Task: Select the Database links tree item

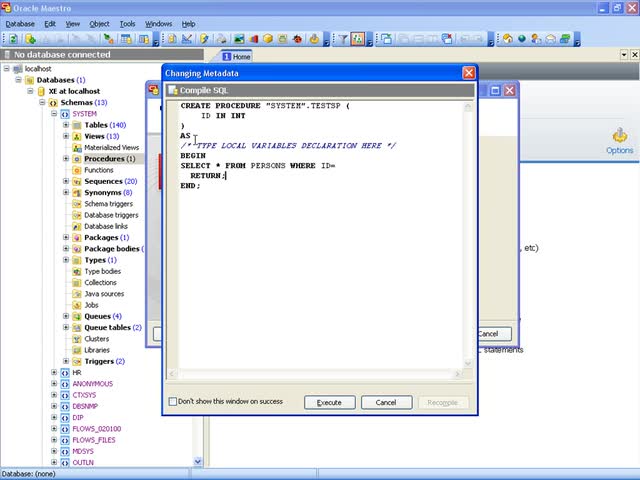Action: pos(106,226)
